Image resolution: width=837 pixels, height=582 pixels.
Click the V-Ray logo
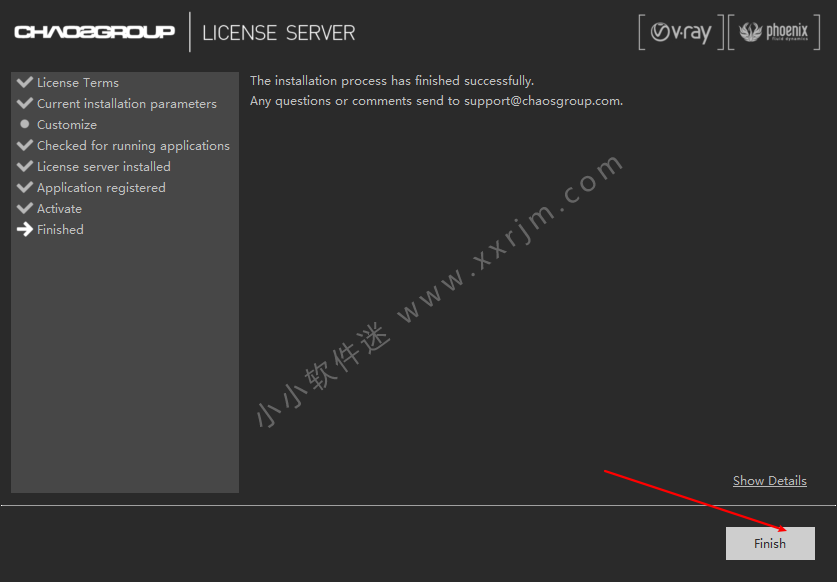point(681,33)
